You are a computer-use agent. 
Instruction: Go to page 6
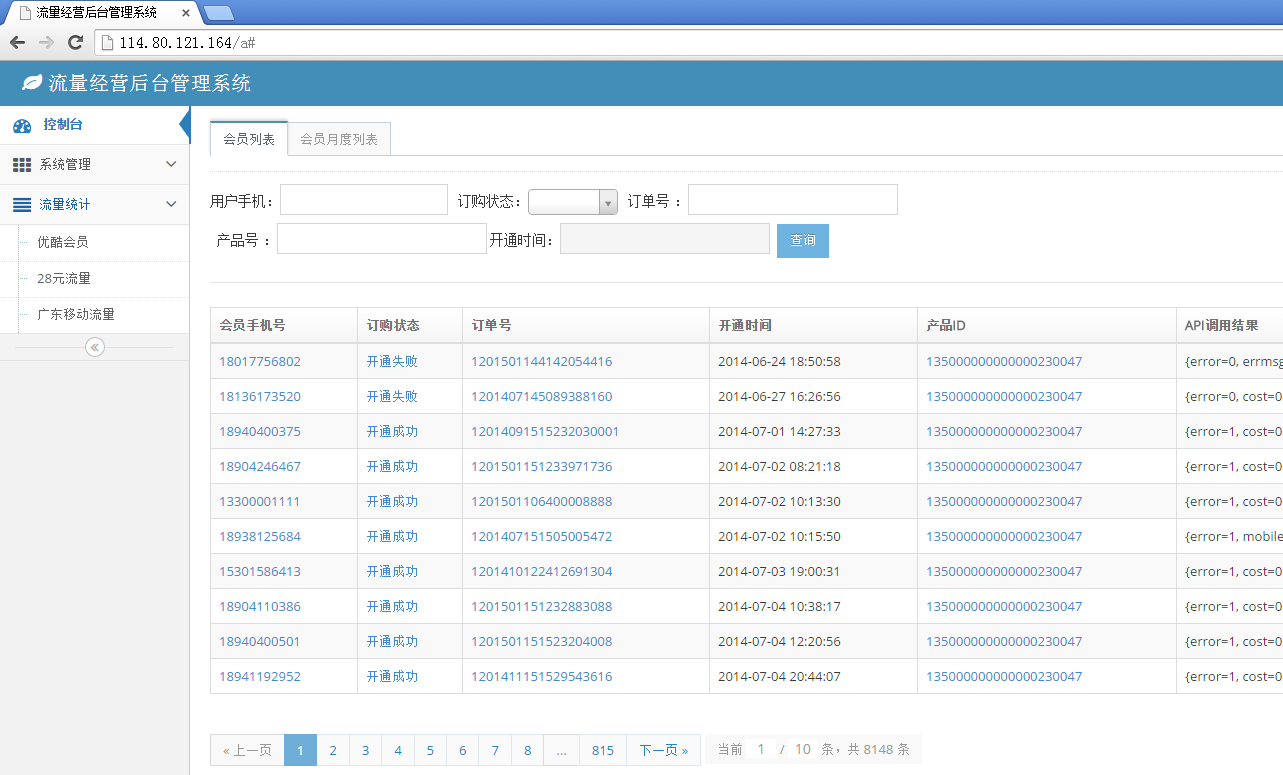(x=462, y=750)
